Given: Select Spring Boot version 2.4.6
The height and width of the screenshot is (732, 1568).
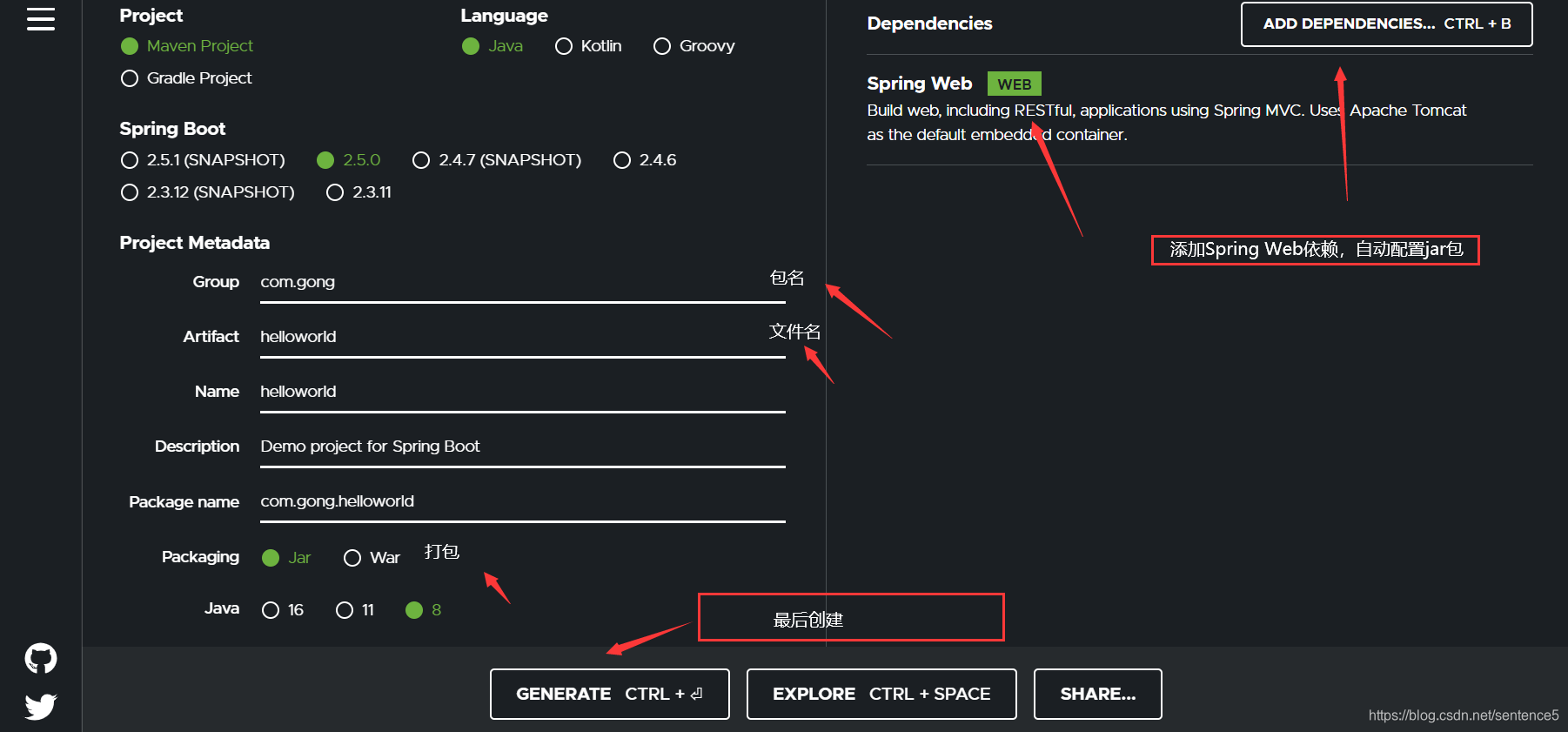Looking at the screenshot, I should pos(645,160).
